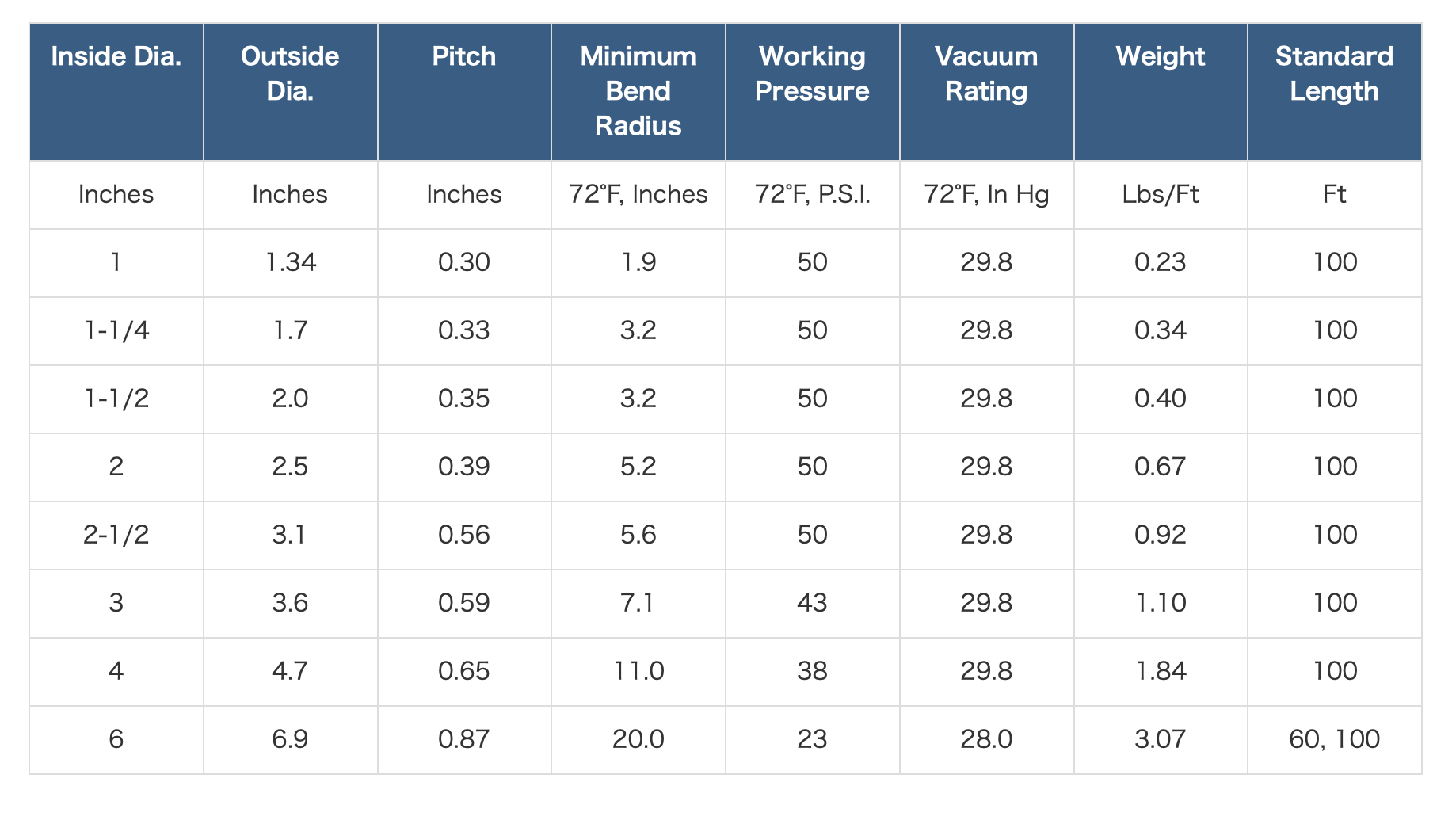Click the Pitch column header
This screenshot has width=1456, height=824.
pyautogui.click(x=464, y=57)
